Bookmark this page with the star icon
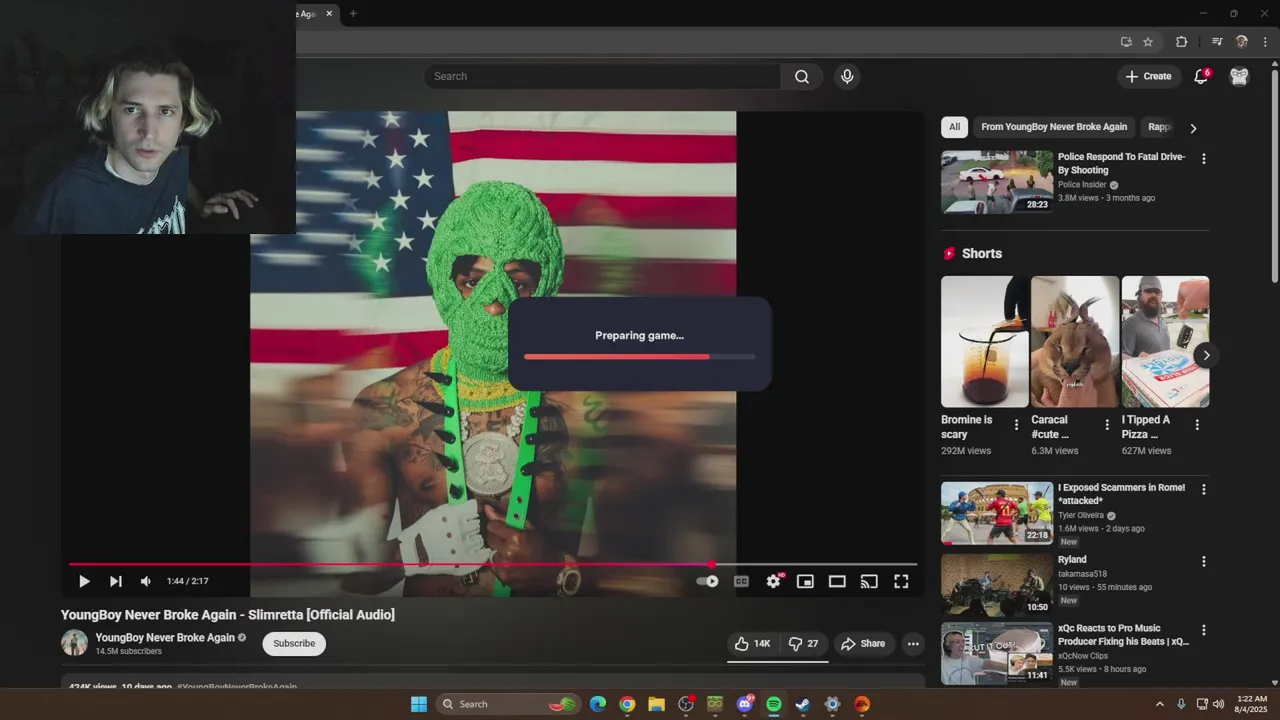Screen dimensions: 1280x720 click(x=1148, y=42)
